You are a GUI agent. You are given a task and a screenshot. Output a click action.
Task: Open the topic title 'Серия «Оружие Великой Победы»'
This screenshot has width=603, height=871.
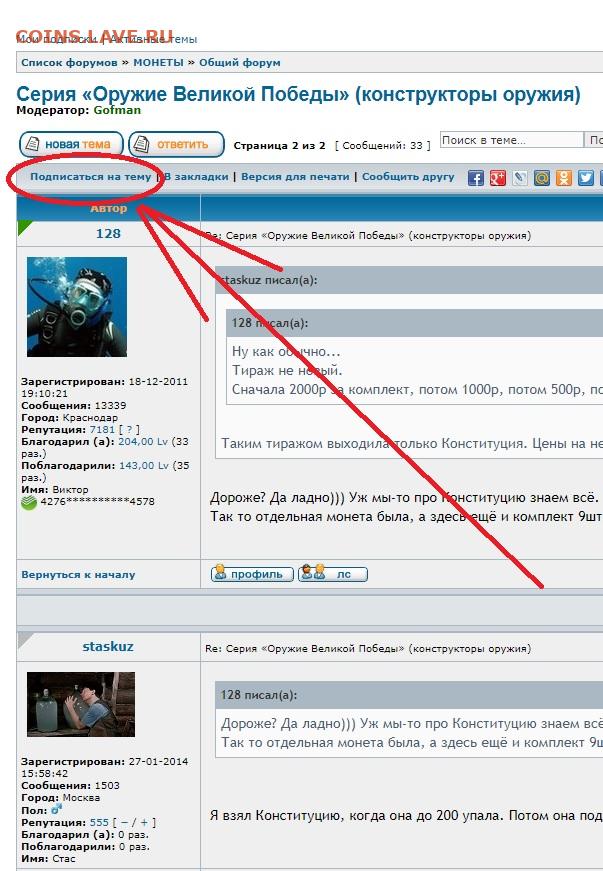298,94
